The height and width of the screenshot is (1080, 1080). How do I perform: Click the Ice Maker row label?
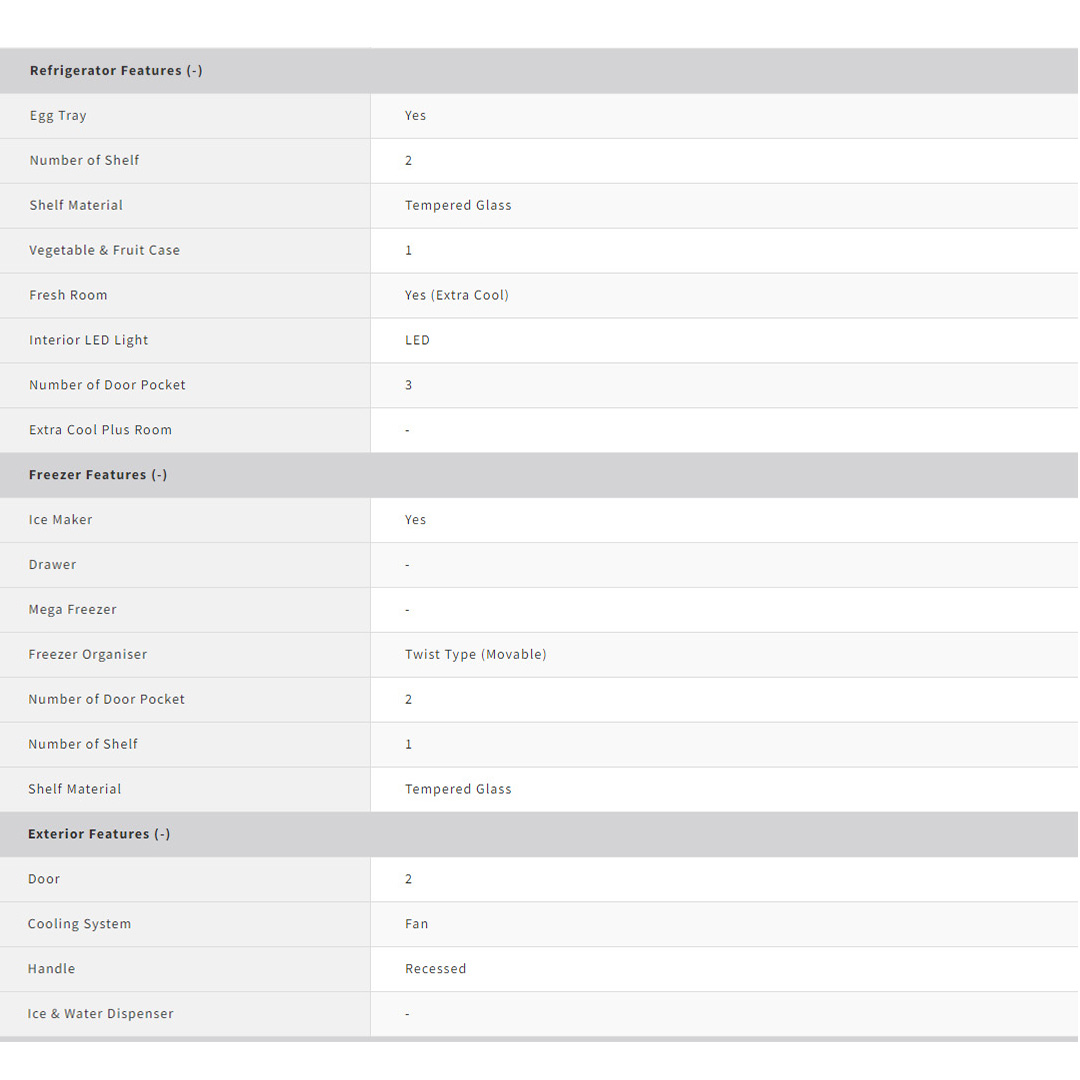pos(60,520)
